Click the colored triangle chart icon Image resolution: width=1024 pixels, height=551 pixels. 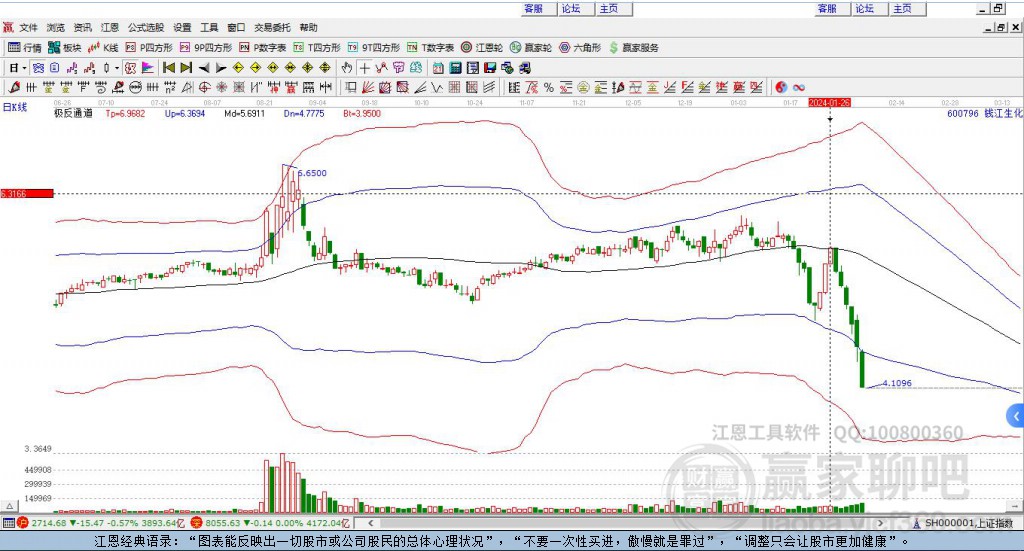point(148,68)
